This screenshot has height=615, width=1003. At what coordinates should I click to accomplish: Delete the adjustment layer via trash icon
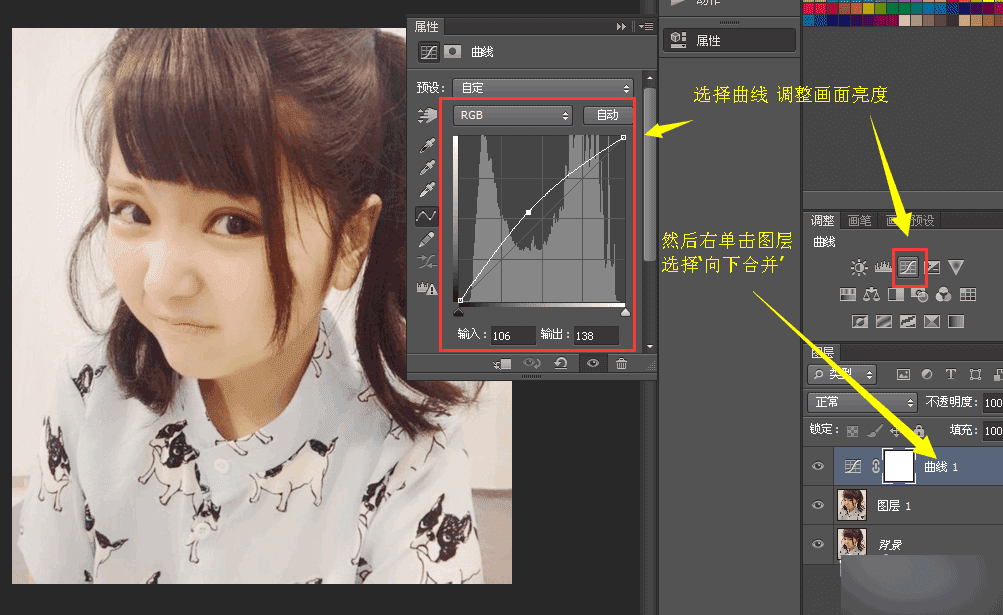pyautogui.click(x=621, y=363)
